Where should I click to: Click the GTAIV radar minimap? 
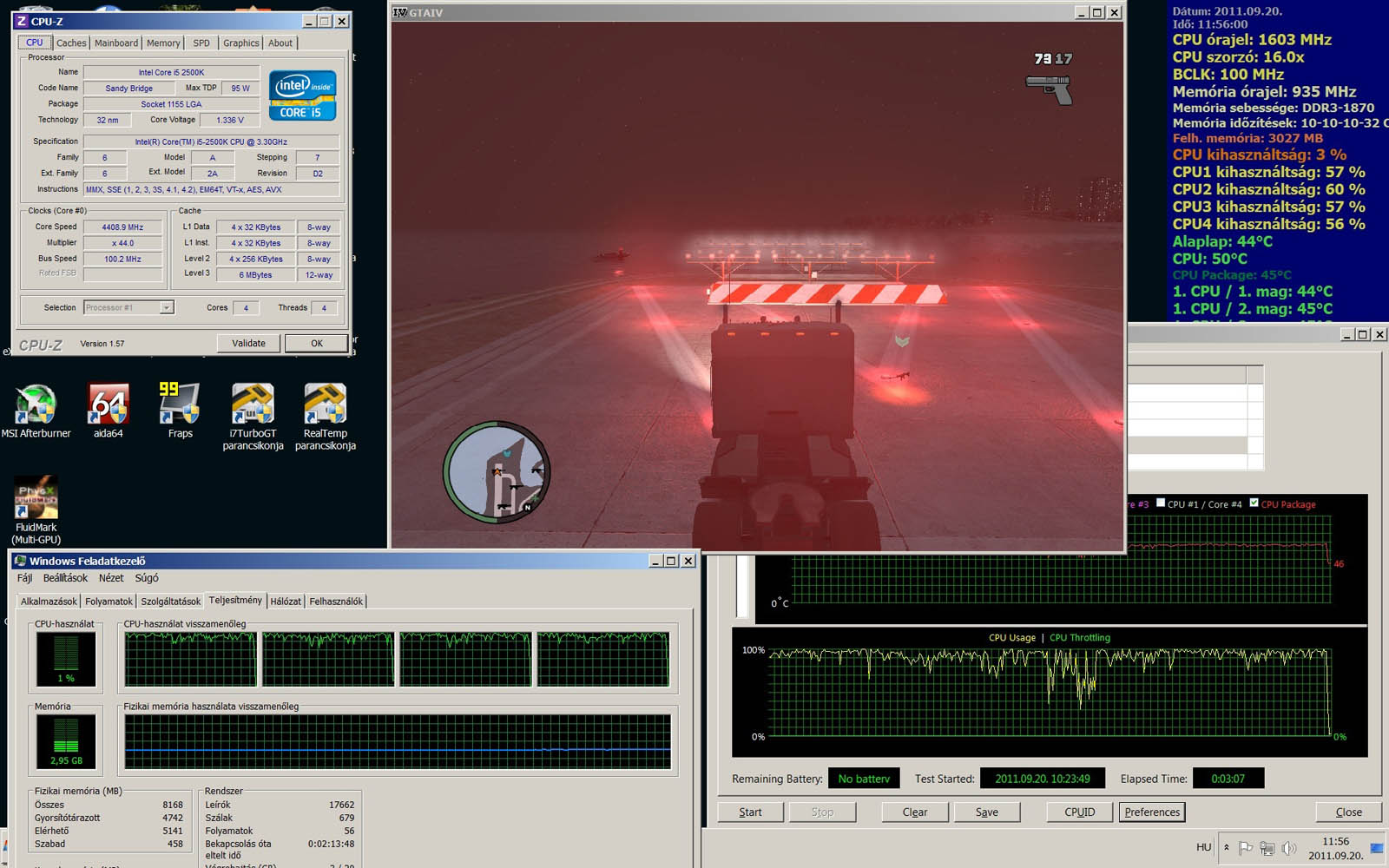pos(497,474)
